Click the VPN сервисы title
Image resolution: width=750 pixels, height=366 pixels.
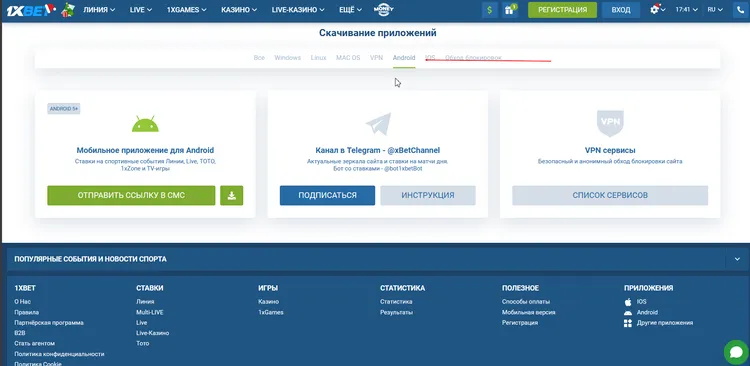coord(610,150)
